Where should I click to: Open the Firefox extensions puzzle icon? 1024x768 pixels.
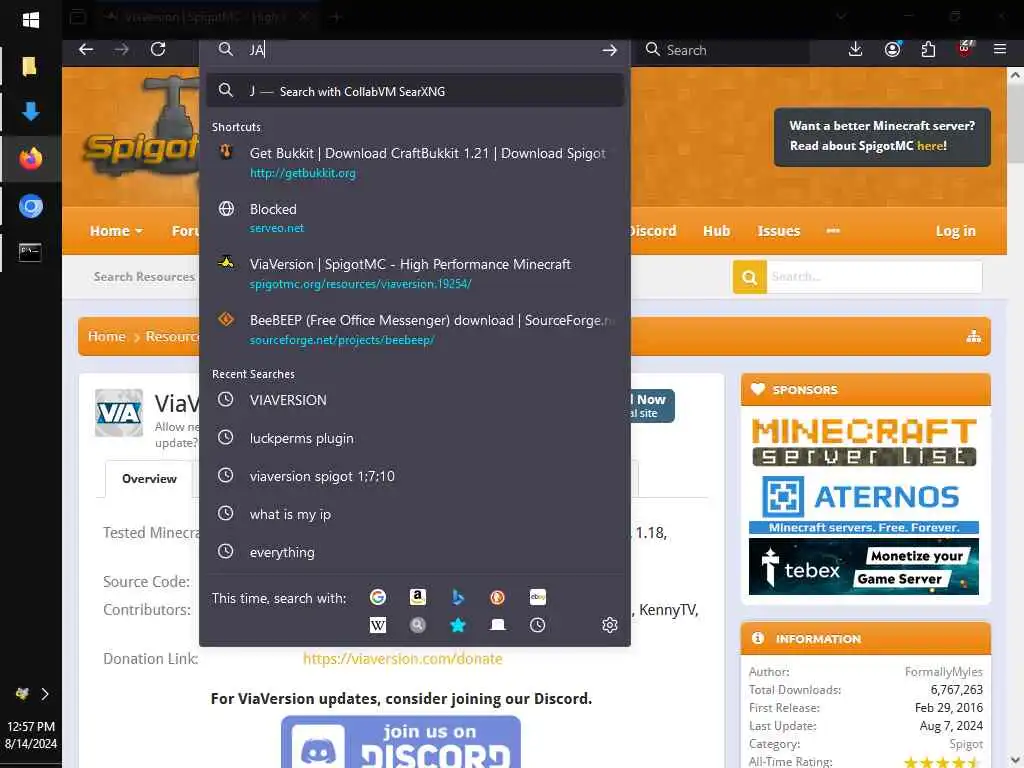[928, 50]
